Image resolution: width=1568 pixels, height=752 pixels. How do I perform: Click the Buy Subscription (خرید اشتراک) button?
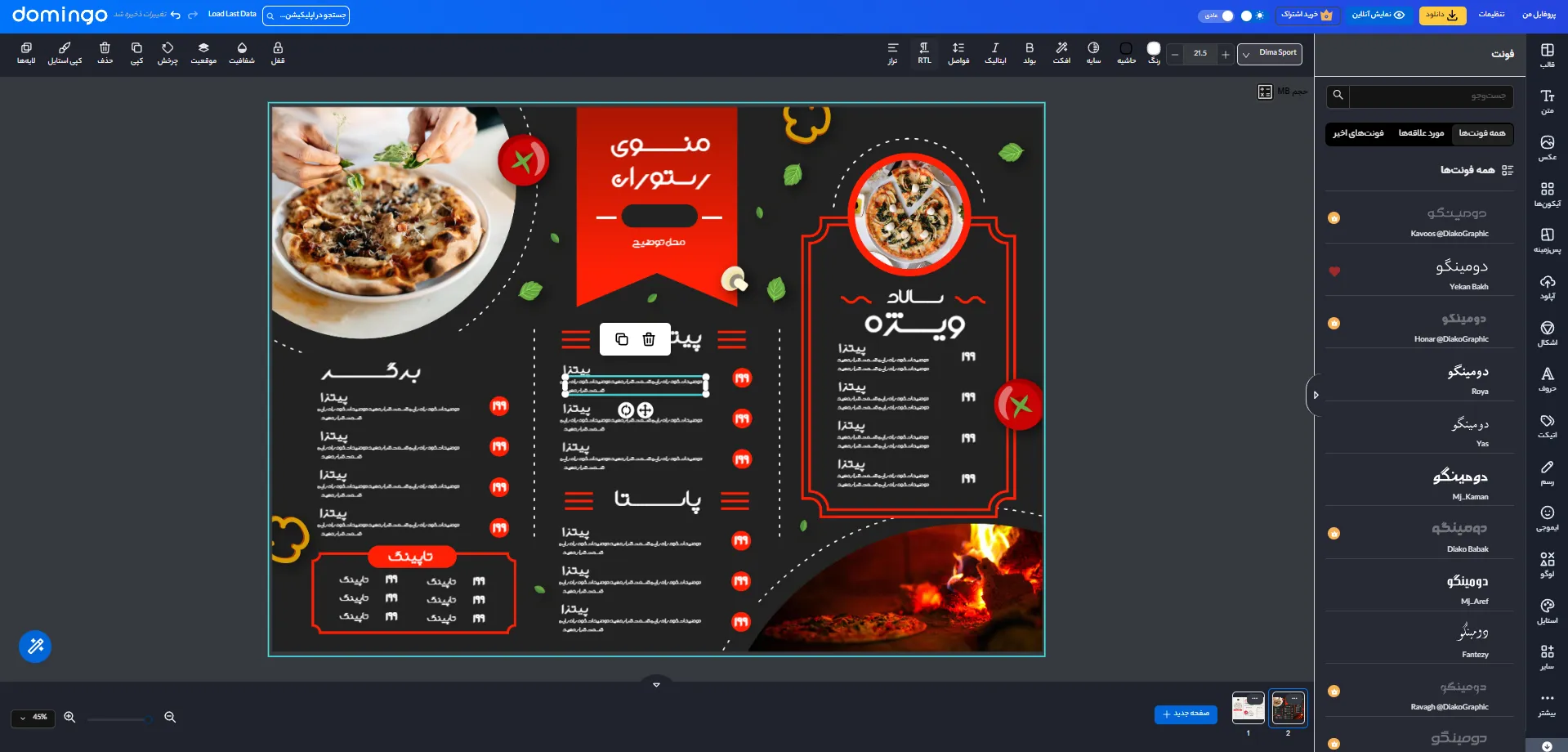[x=1307, y=15]
